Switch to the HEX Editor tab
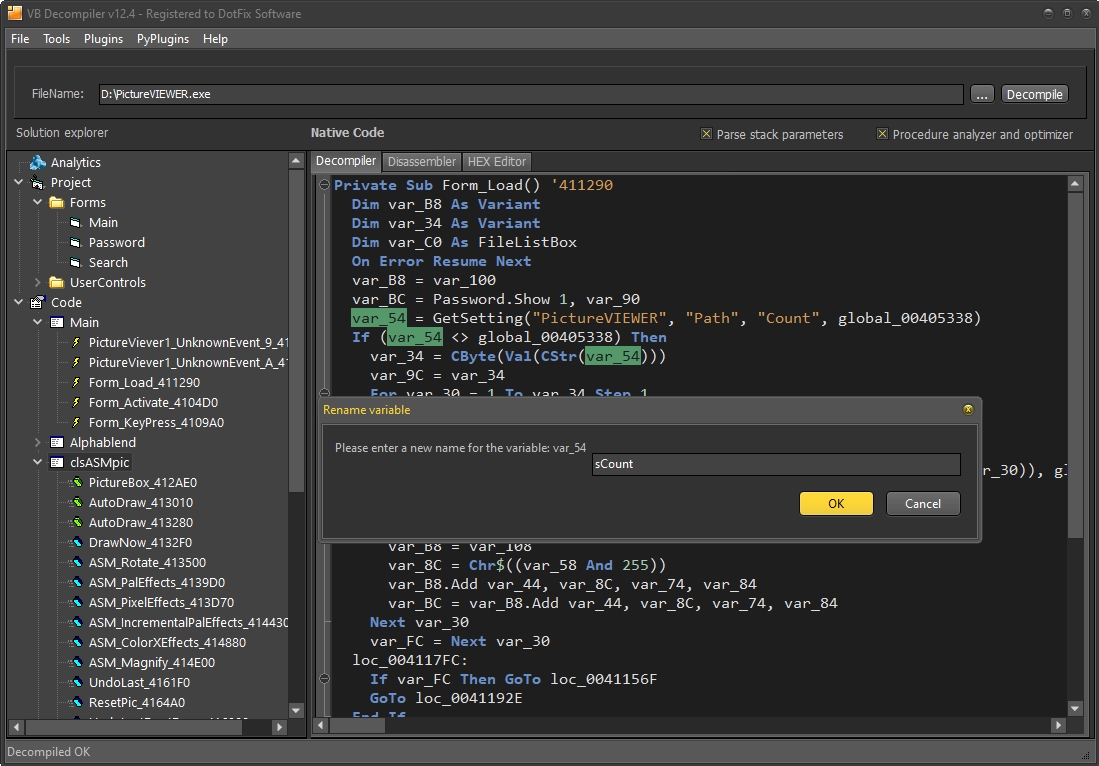The width and height of the screenshot is (1099, 766). click(x=496, y=162)
